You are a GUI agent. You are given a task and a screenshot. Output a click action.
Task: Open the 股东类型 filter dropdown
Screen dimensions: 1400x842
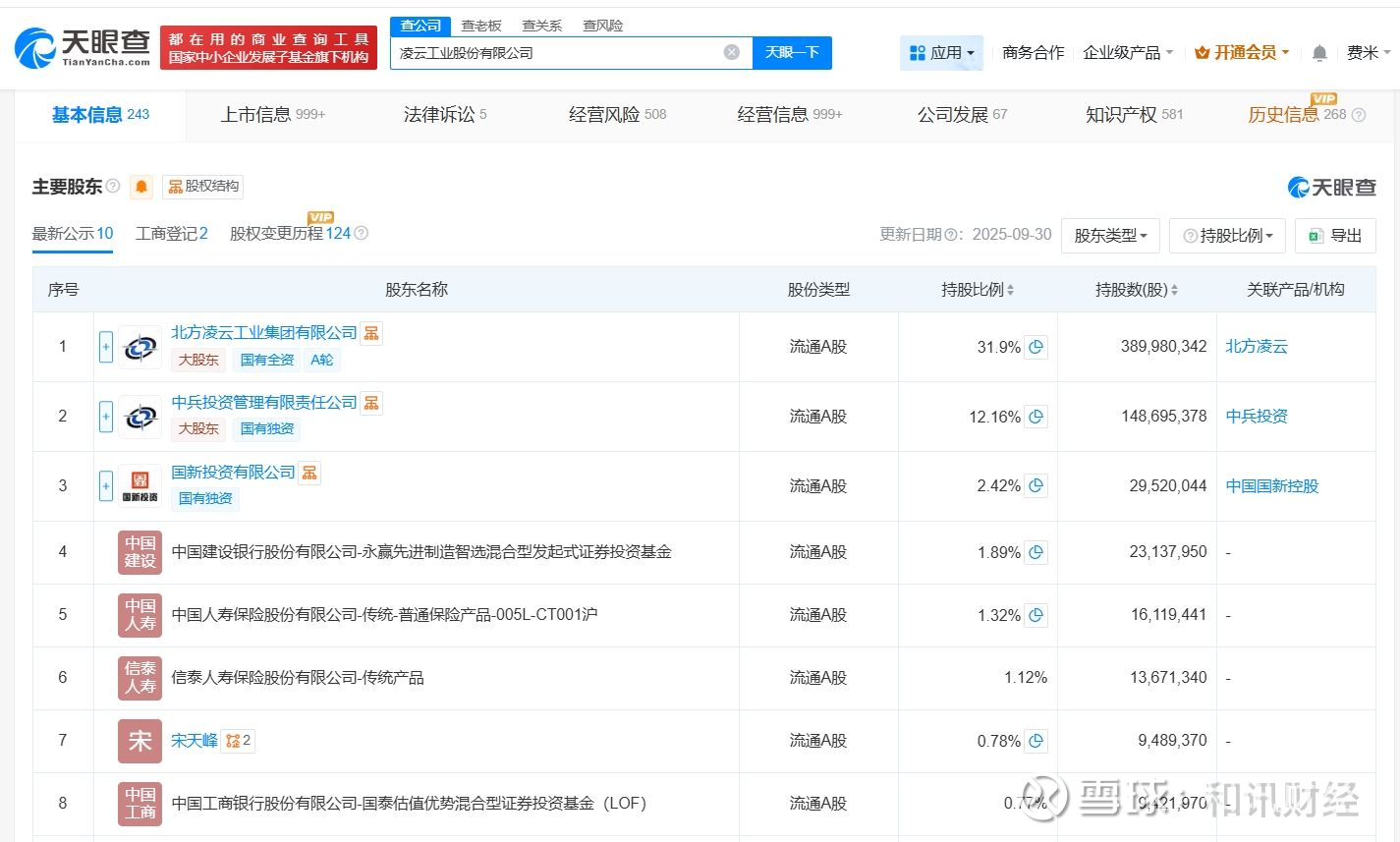click(x=1110, y=236)
